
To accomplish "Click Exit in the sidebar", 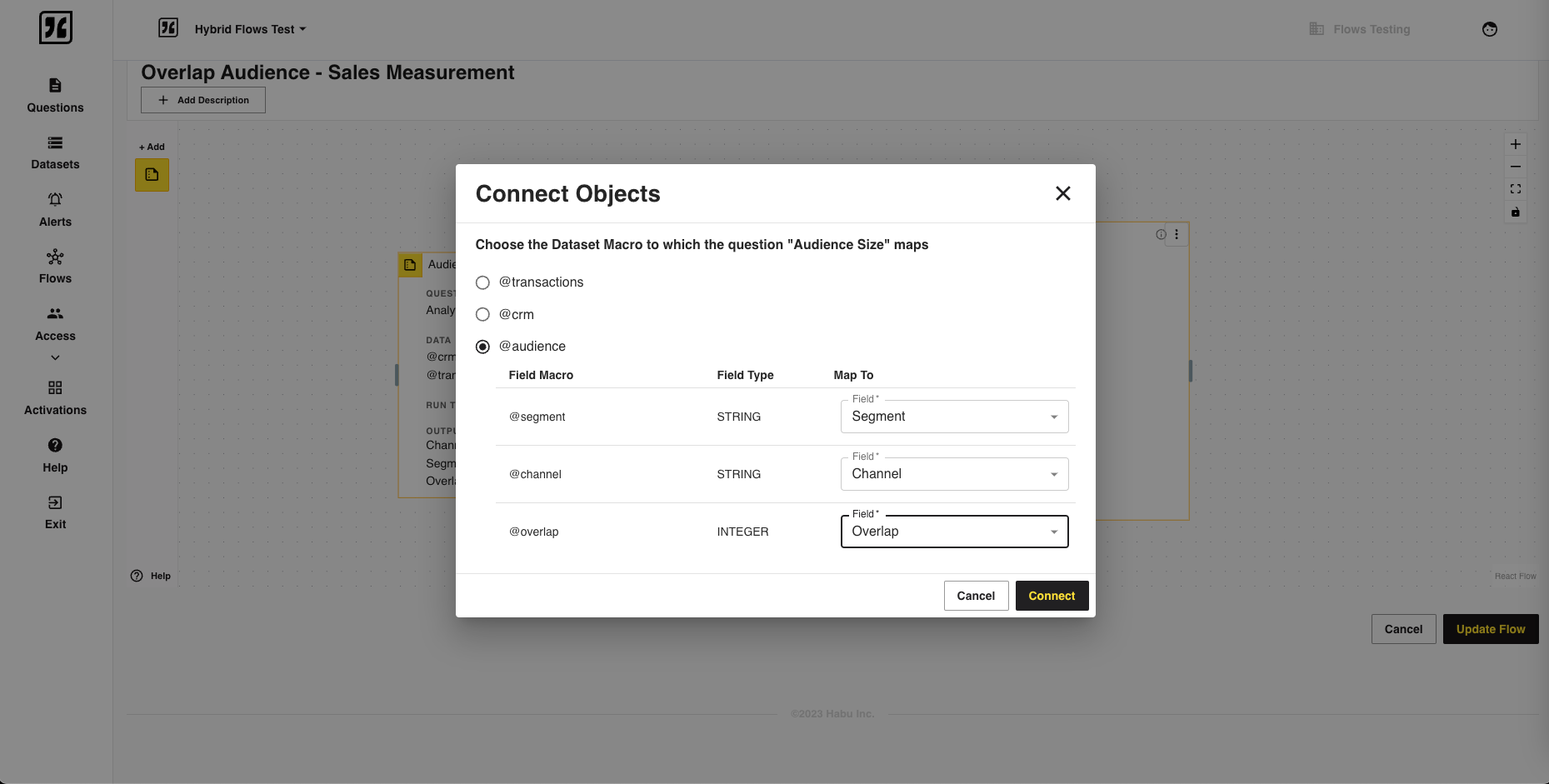I will [x=55, y=512].
